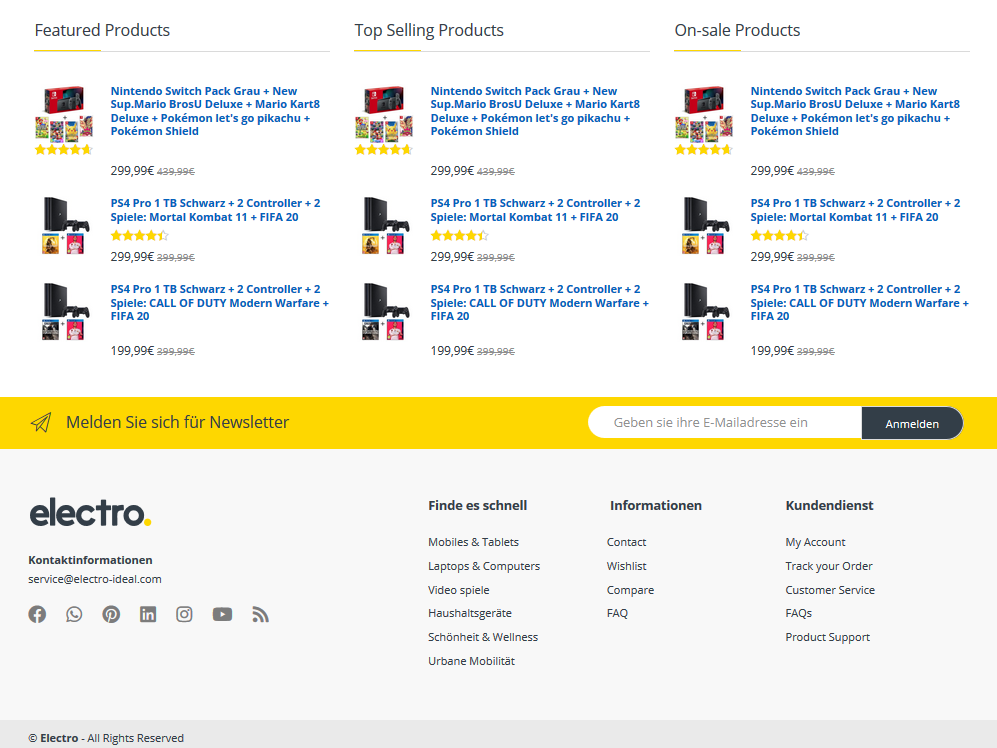Screen dimensions: 997x748
Task: Click the service@electro-ideal.com email address
Action: point(95,579)
